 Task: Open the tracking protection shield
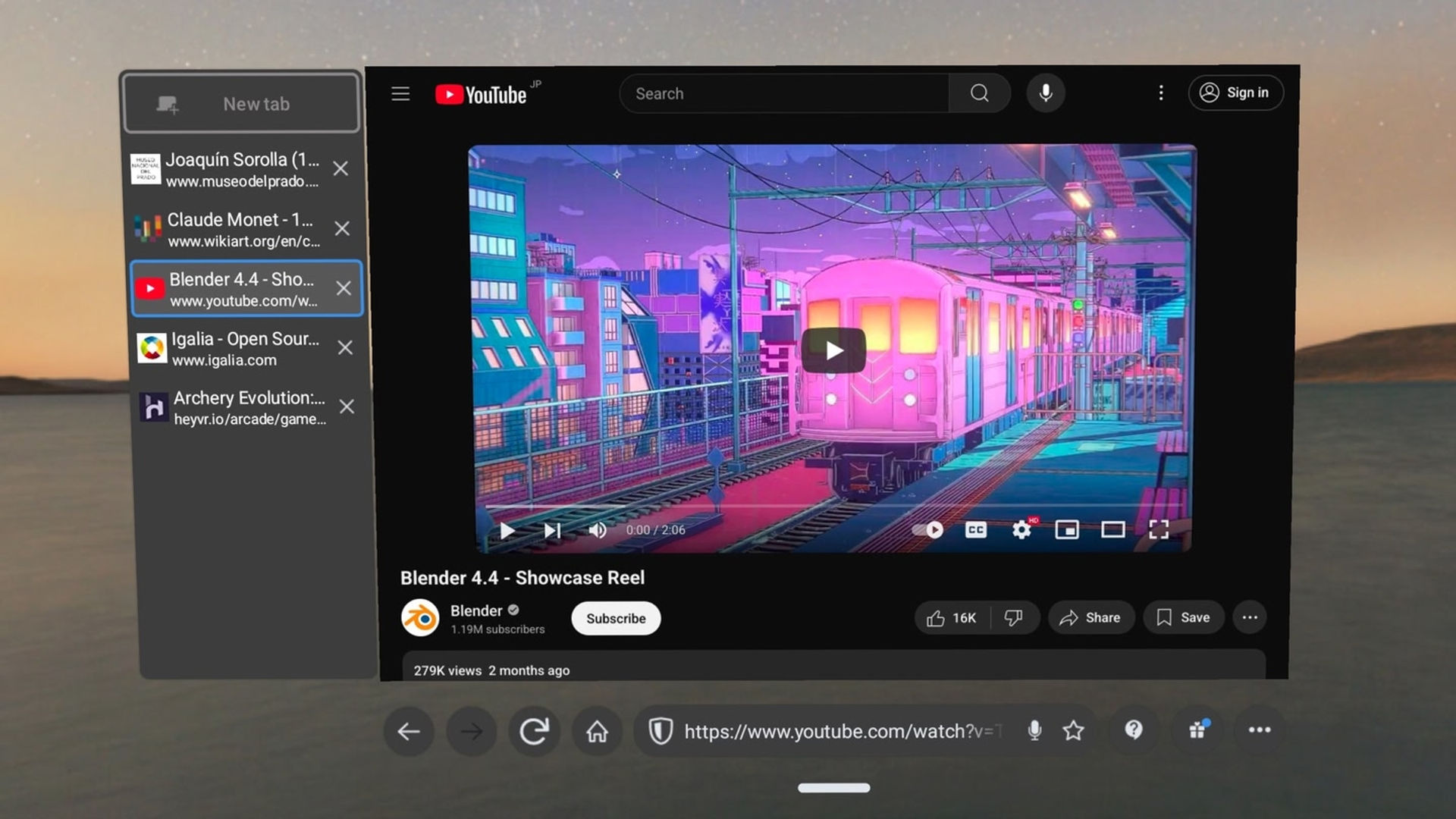pyautogui.click(x=661, y=731)
